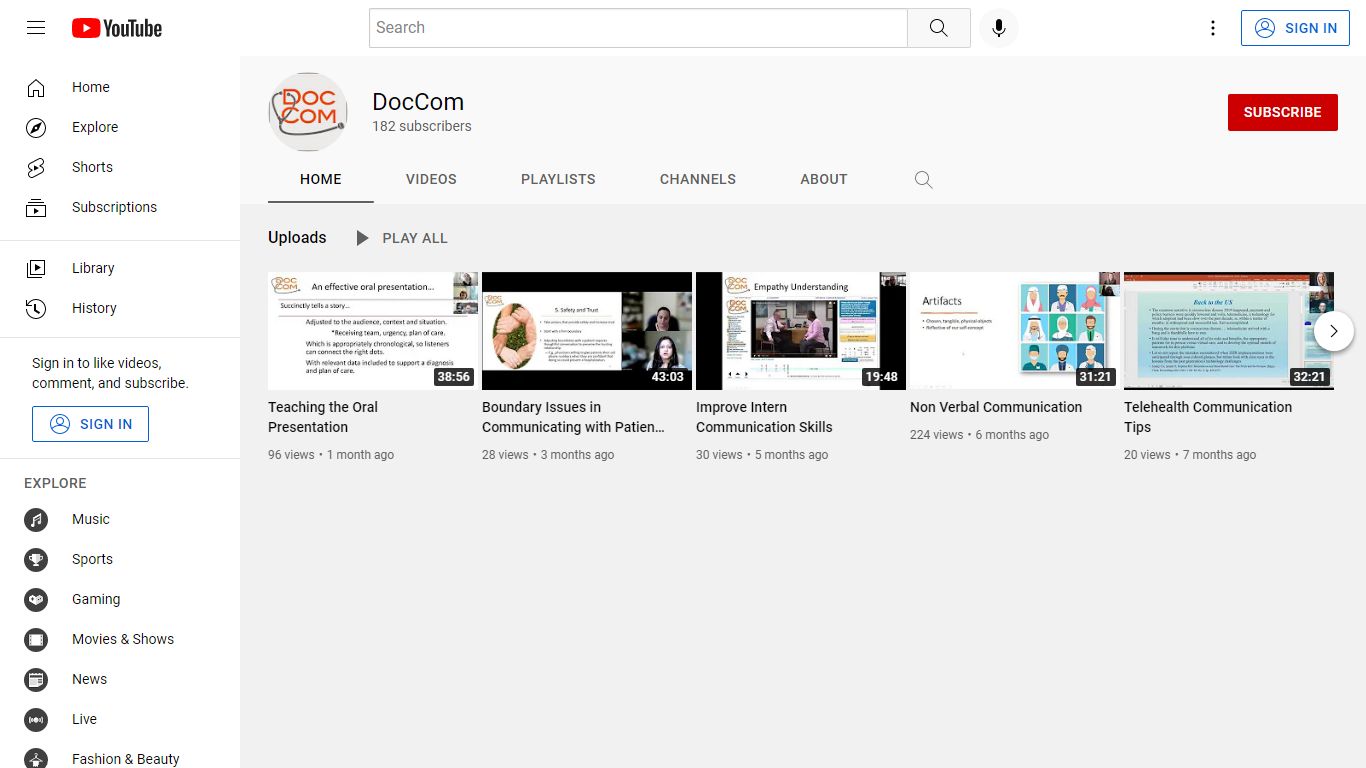Switch to the PLAYLISTS tab

pyautogui.click(x=558, y=180)
